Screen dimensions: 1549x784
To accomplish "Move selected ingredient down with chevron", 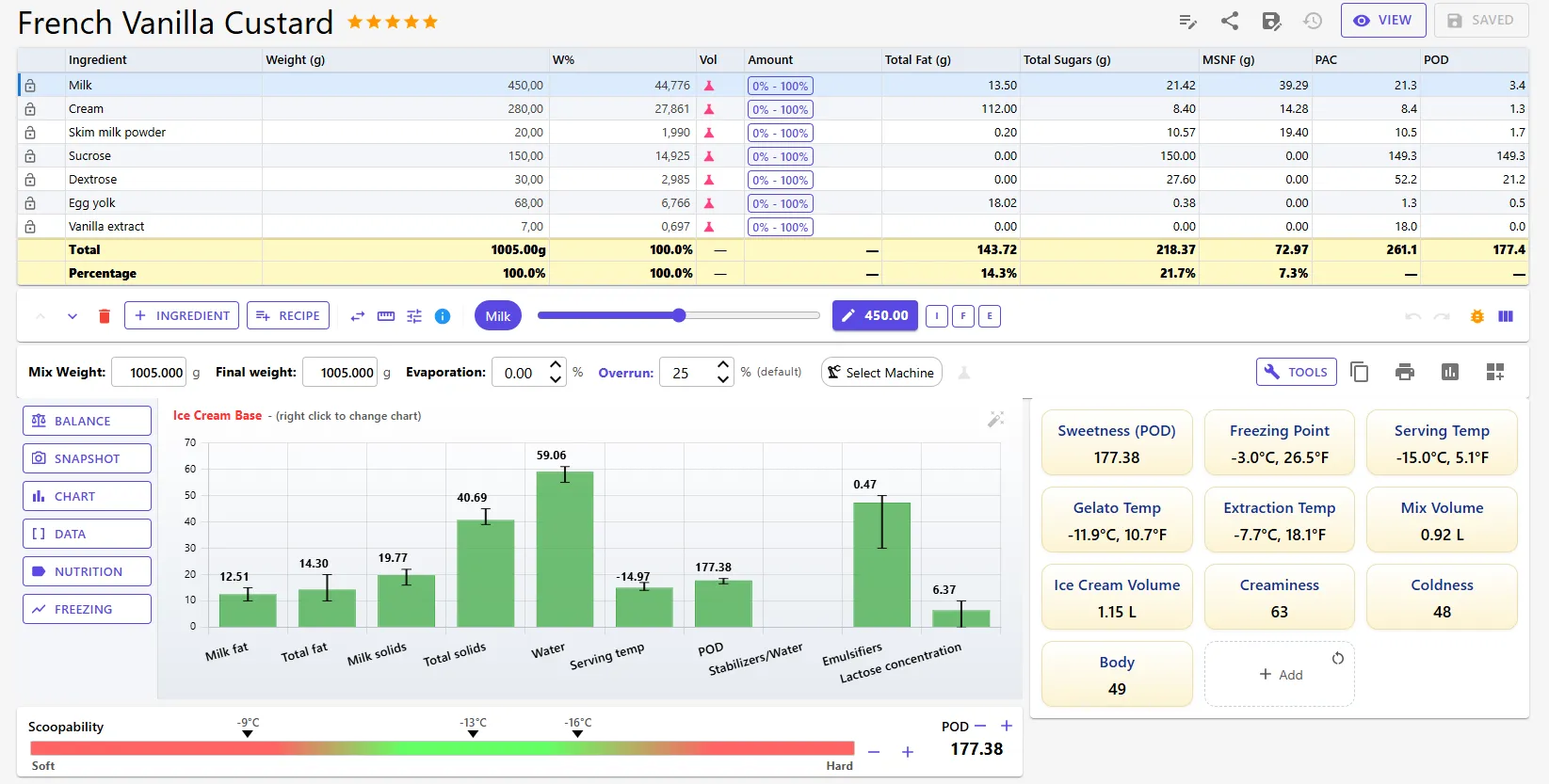I will click(73, 316).
